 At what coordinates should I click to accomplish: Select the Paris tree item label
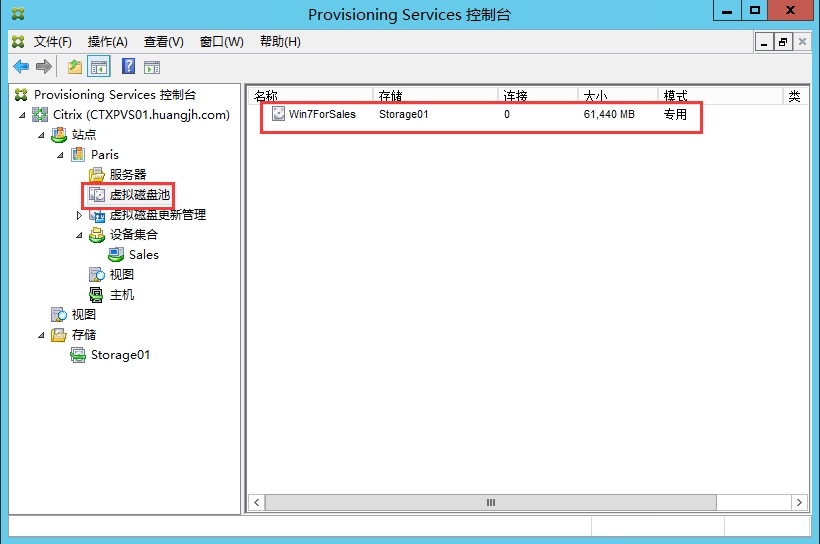click(105, 154)
